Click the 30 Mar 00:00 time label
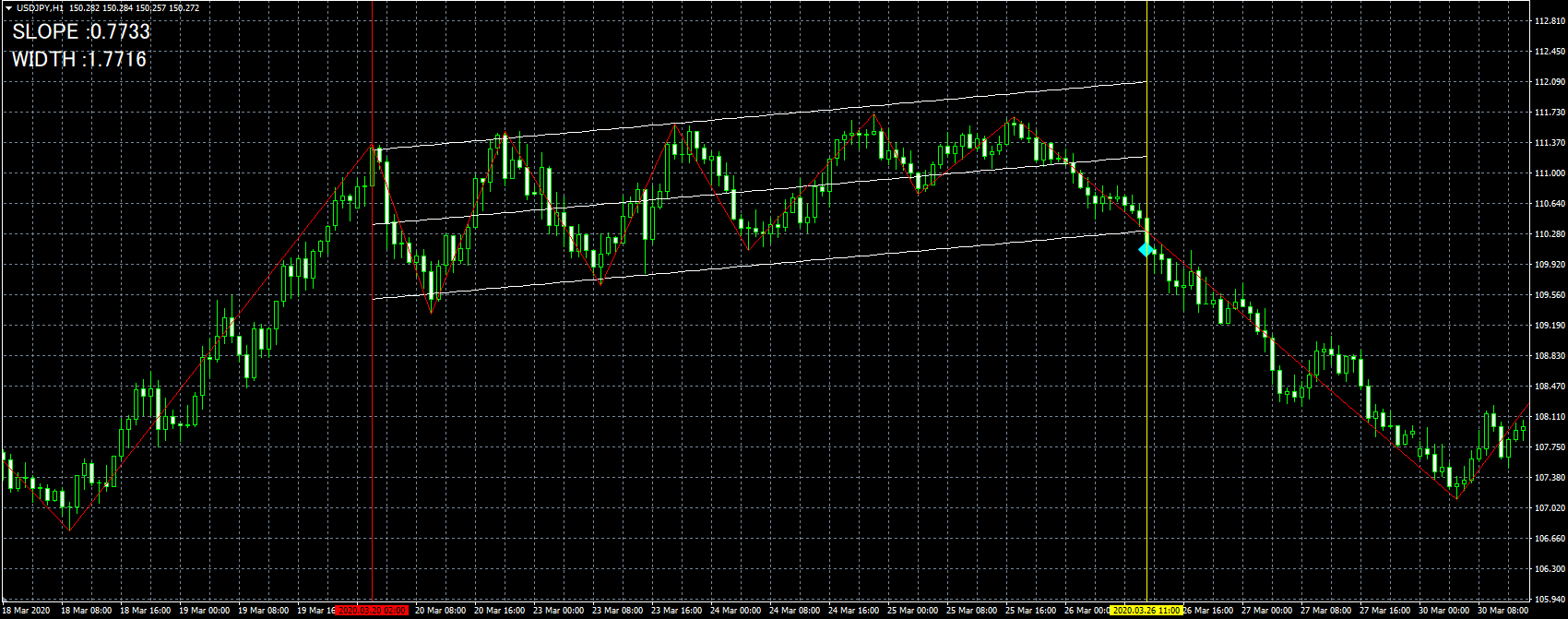The width and height of the screenshot is (1568, 619). (1444, 611)
